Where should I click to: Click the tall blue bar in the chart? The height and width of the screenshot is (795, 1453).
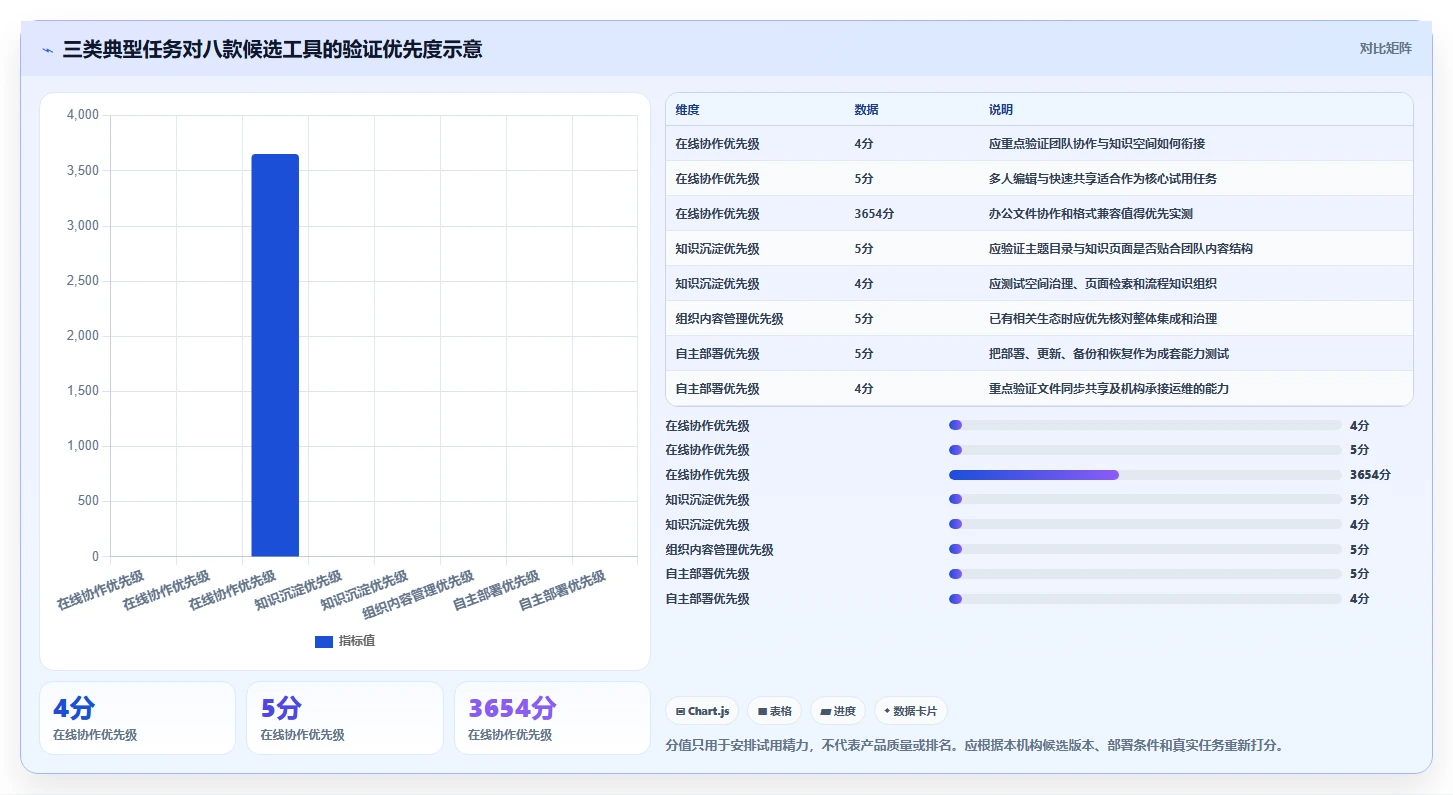pyautogui.click(x=275, y=355)
